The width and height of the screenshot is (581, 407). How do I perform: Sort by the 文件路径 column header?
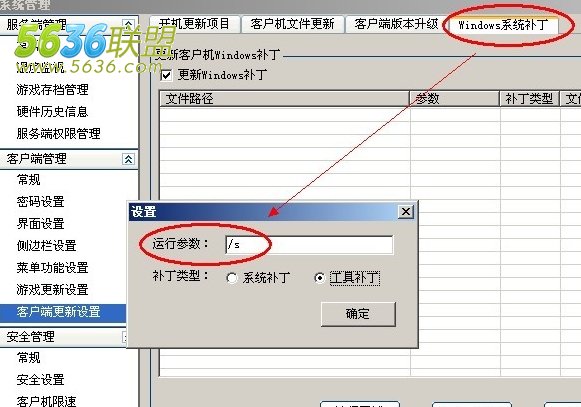point(285,99)
